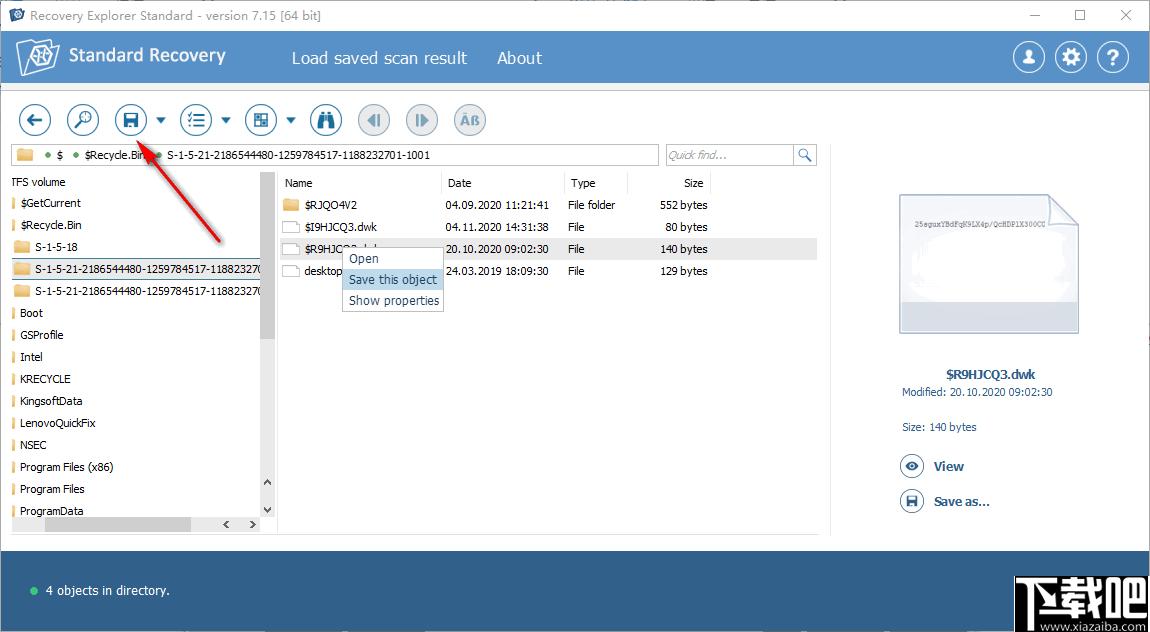Select Program Files (x86) in tree
Viewport: 1150px width, 632px height.
66,467
